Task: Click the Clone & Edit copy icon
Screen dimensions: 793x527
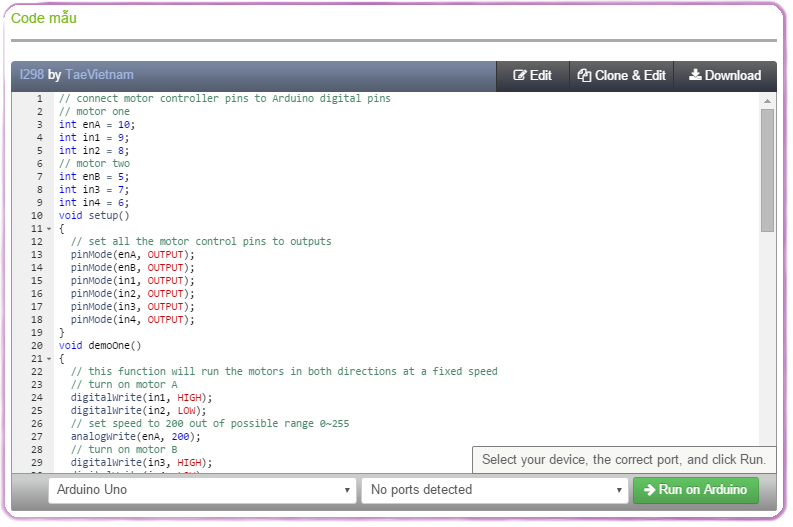Action: (x=584, y=75)
